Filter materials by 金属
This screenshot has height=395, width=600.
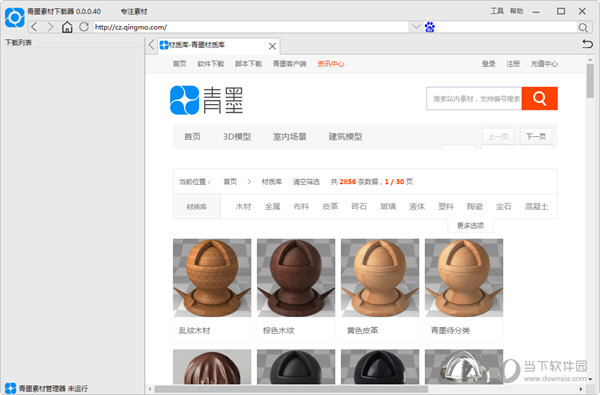pyautogui.click(x=272, y=207)
